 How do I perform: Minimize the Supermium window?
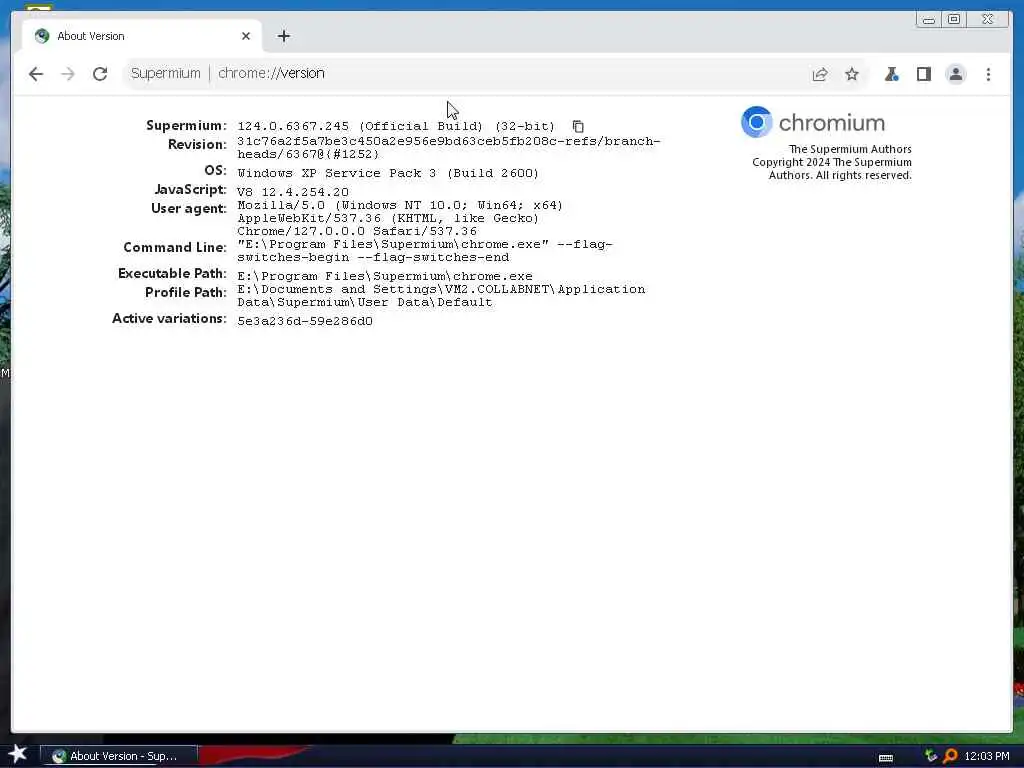[928, 20]
